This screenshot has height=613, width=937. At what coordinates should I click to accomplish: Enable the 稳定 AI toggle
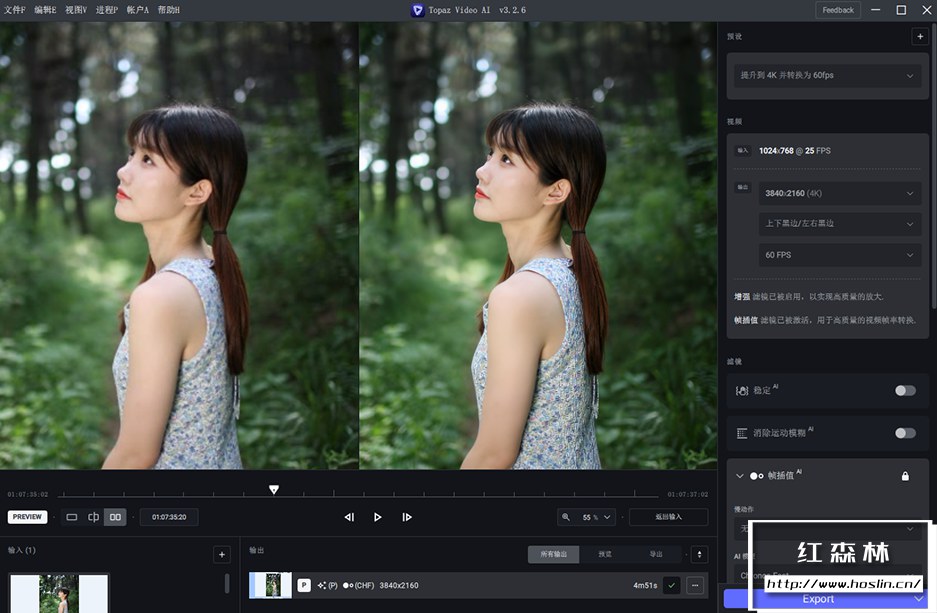[x=905, y=390]
